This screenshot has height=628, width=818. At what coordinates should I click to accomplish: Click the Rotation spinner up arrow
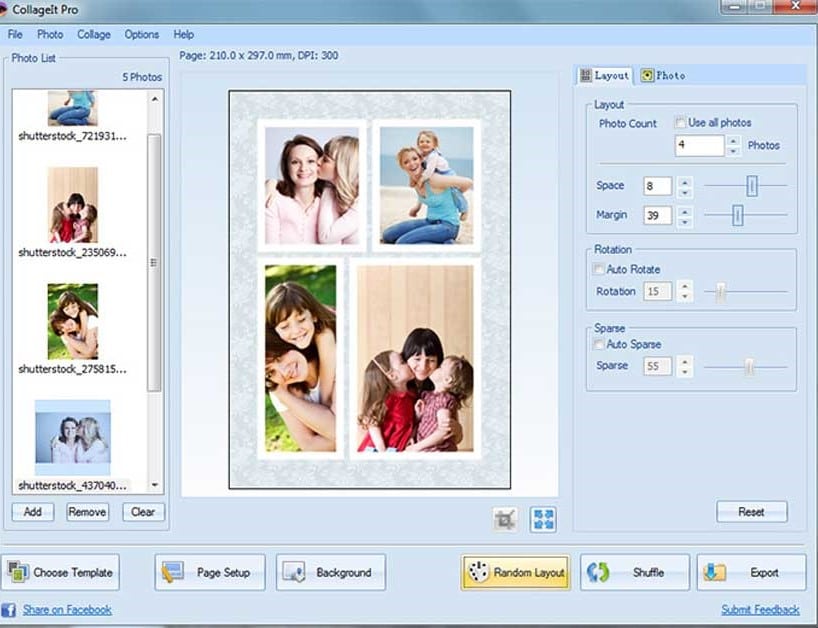click(x=684, y=286)
